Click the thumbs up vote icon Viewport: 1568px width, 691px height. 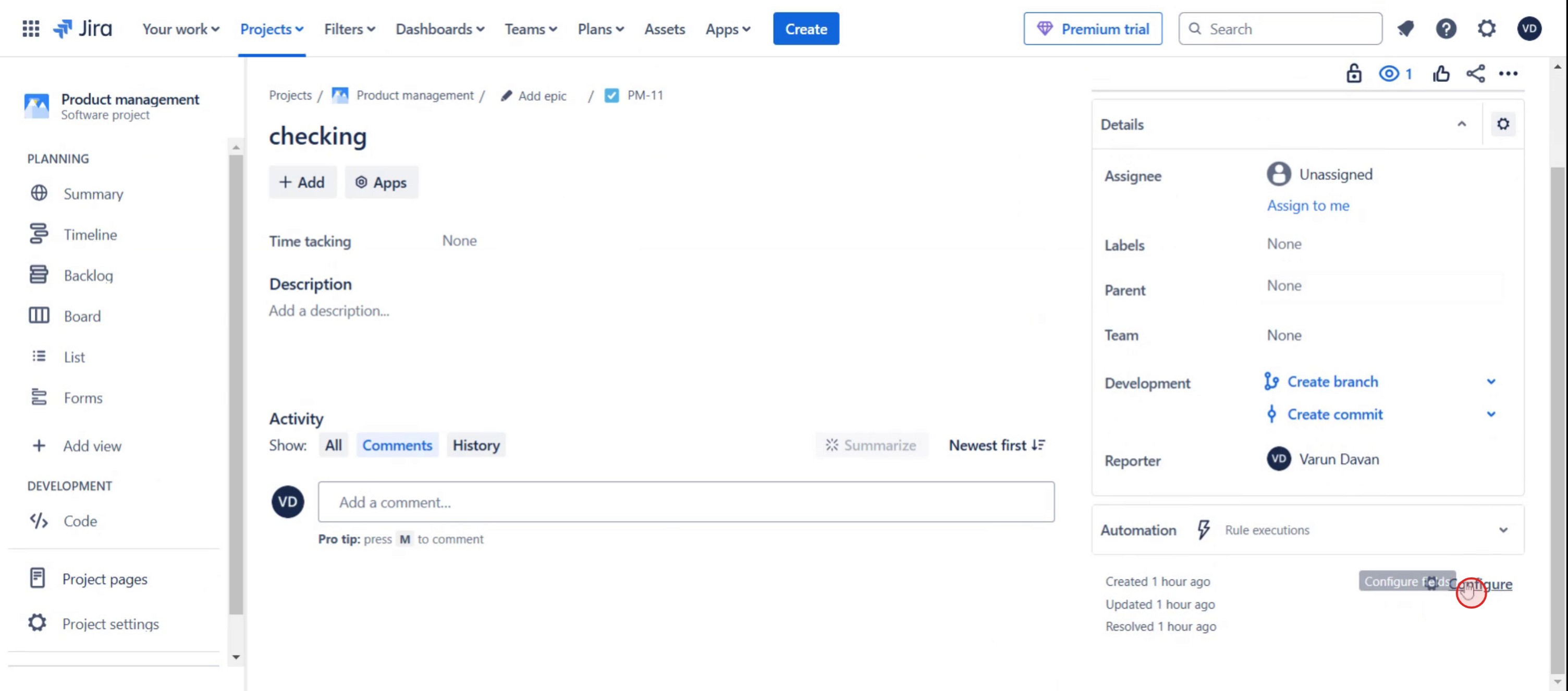1440,74
